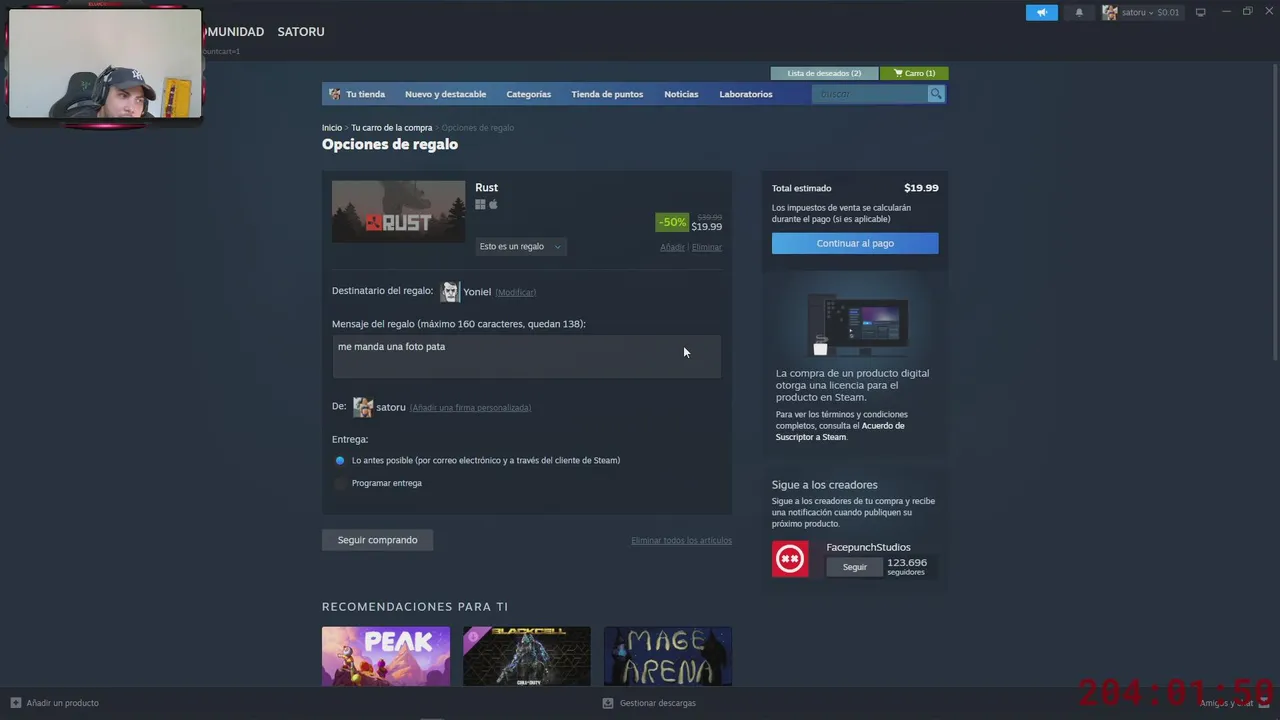Select Lo antes posible delivery option
This screenshot has width=1280, height=720.
tap(340, 461)
